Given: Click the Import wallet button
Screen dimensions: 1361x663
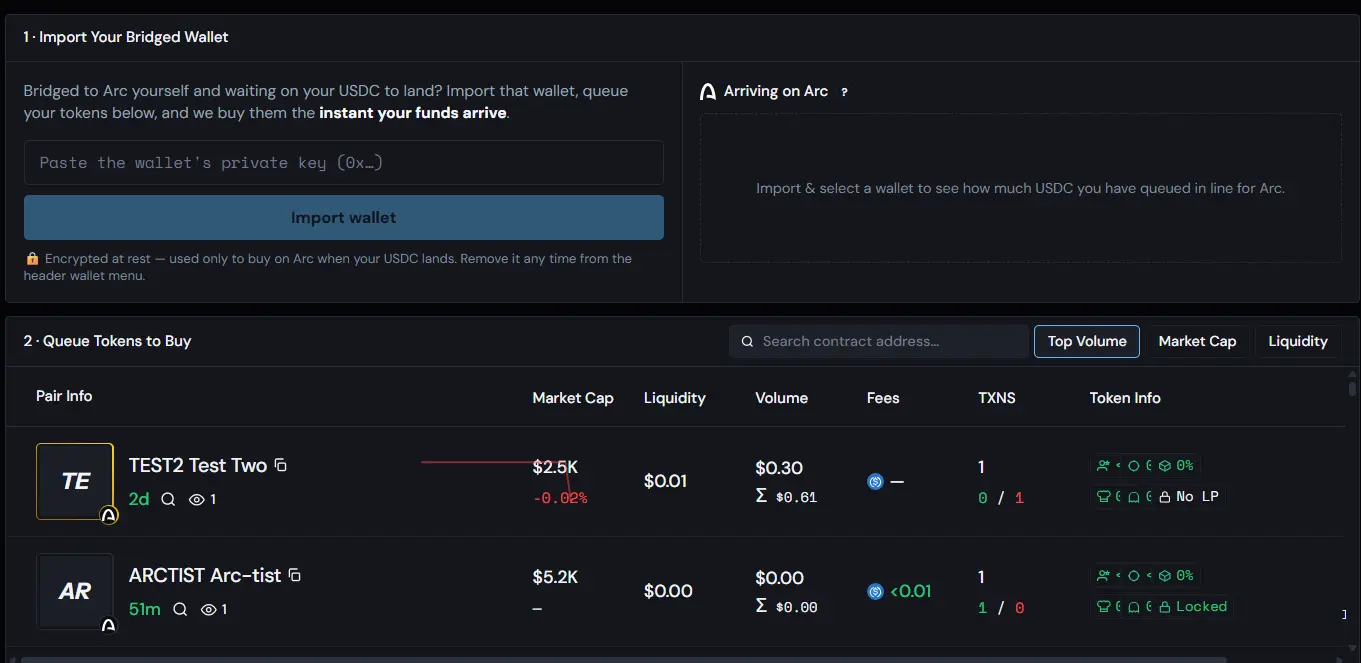Looking at the screenshot, I should click(344, 217).
